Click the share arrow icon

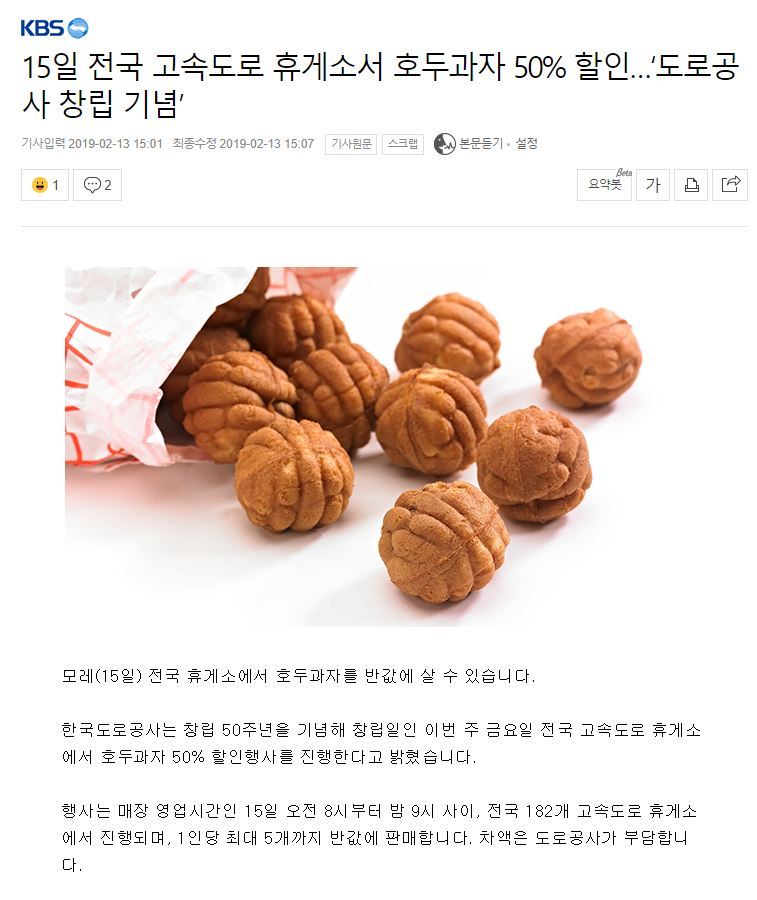click(730, 185)
